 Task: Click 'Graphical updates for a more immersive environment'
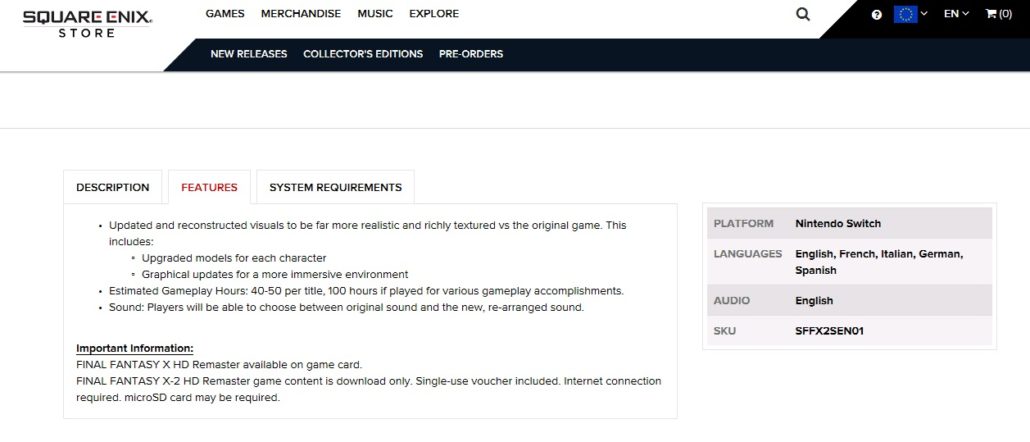click(x=275, y=275)
